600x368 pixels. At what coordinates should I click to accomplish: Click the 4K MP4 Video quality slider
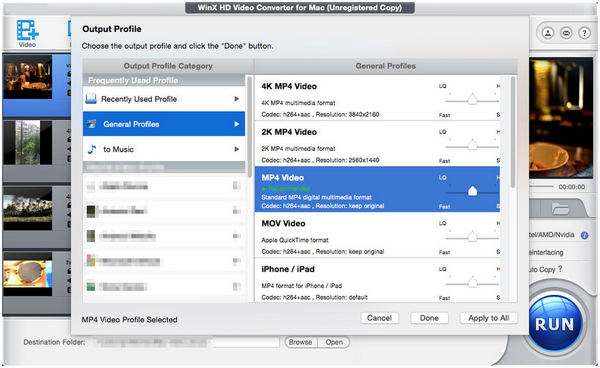(x=473, y=100)
